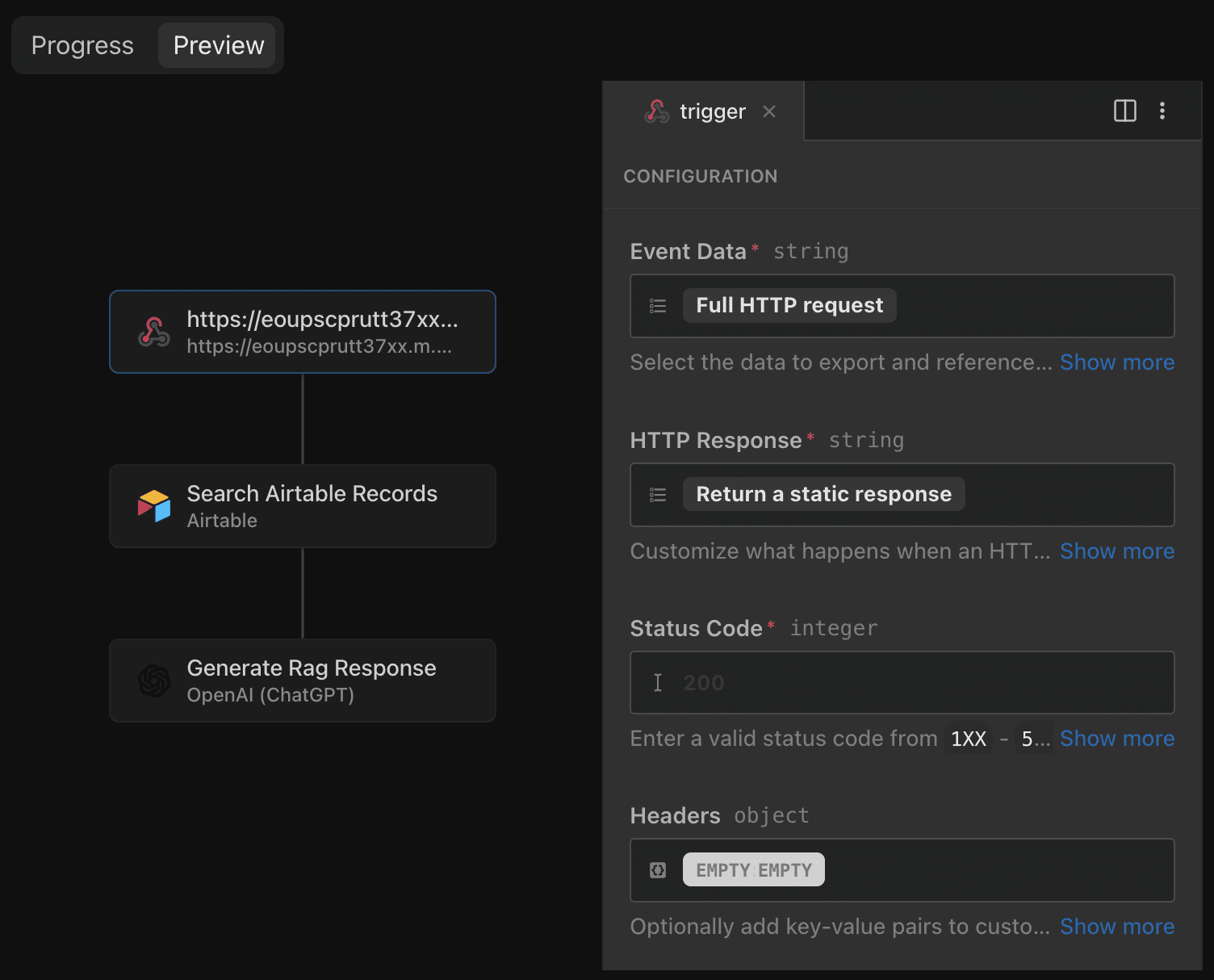Show more of the Event Data description

pos(1116,362)
